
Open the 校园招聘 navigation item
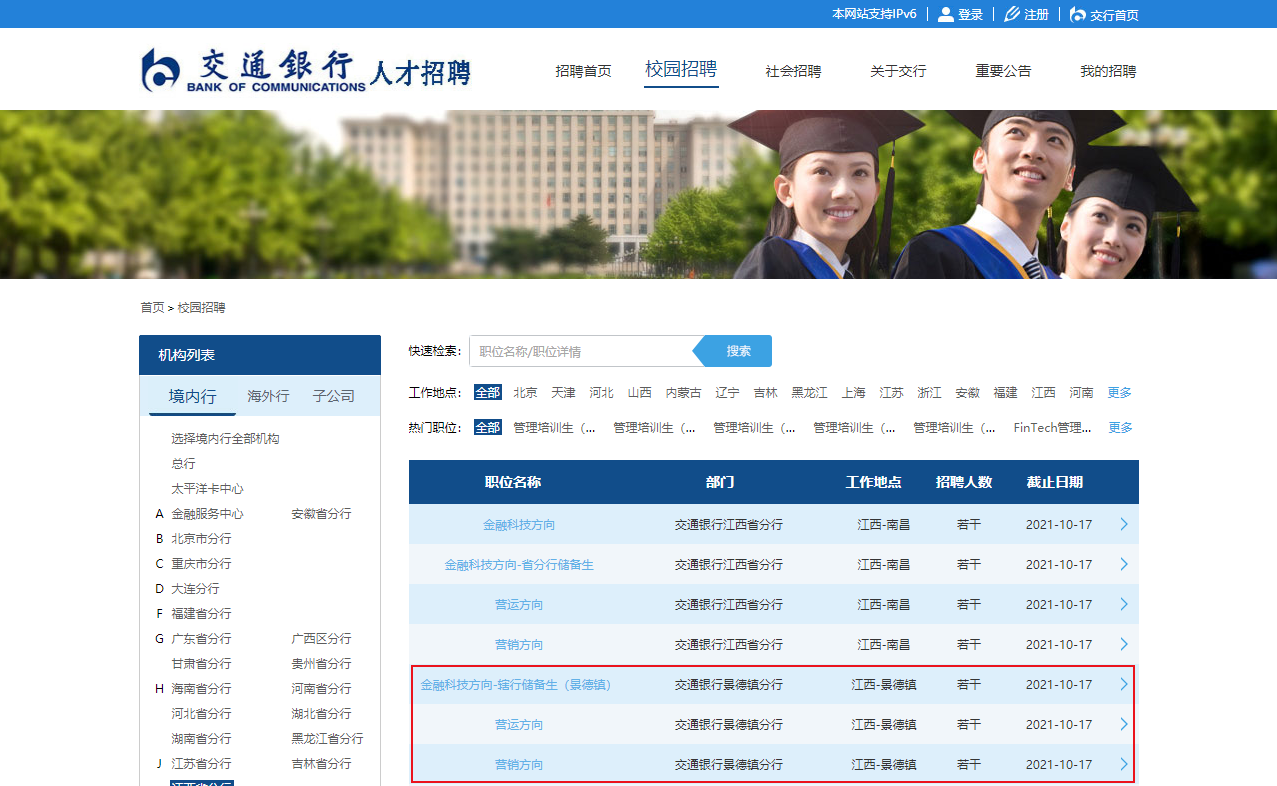pyautogui.click(x=681, y=69)
